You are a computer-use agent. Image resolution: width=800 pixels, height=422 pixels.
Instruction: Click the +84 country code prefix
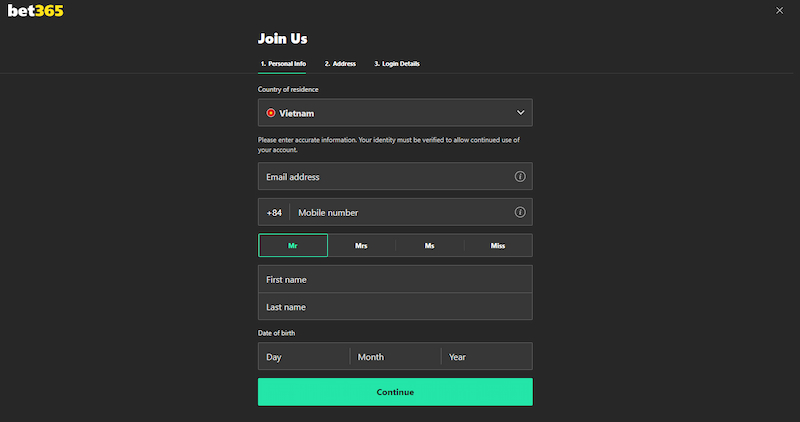[274, 212]
